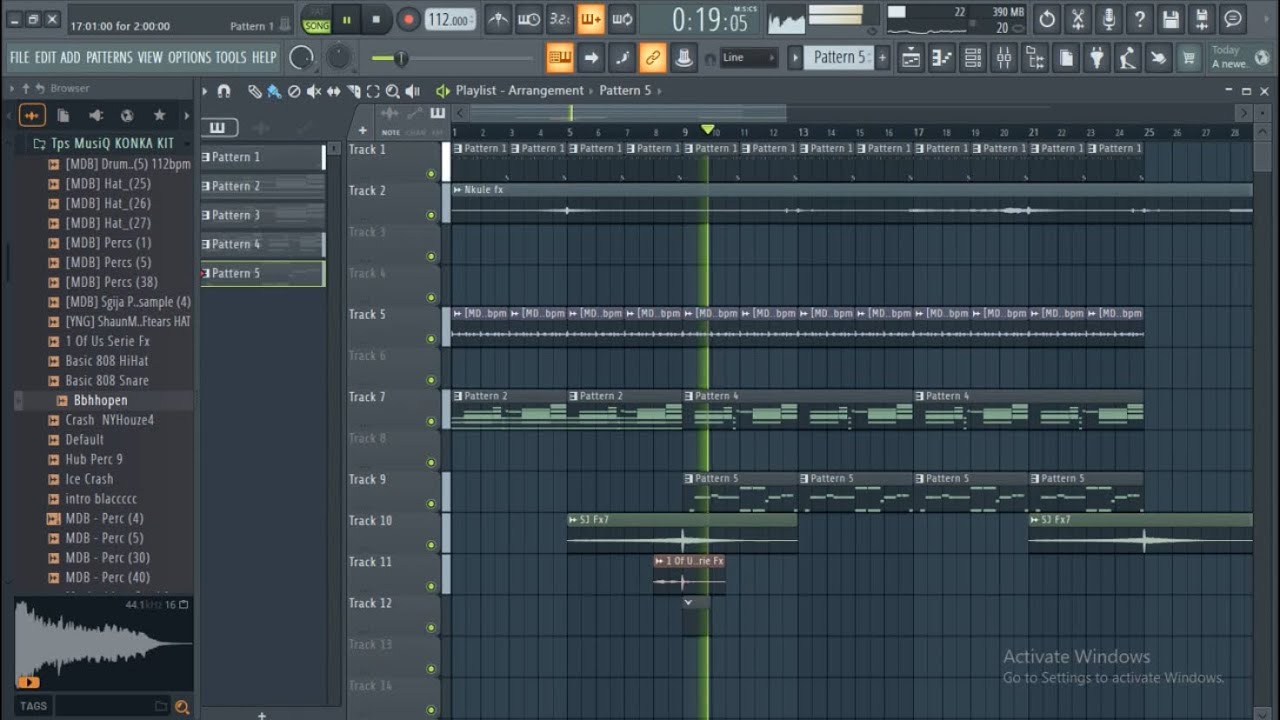Viewport: 1280px width, 720px height.
Task: Open the Plugin picker plug icon
Action: pyautogui.click(x=1097, y=58)
